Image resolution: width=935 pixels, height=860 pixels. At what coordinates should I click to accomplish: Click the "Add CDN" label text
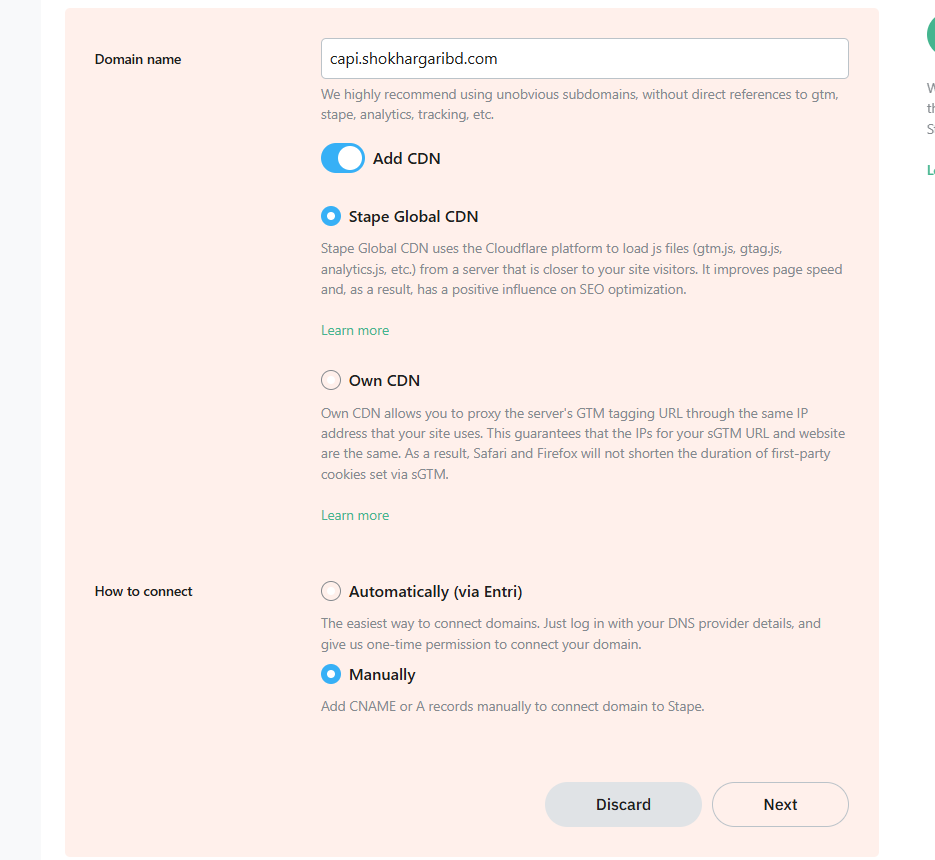[x=407, y=158]
